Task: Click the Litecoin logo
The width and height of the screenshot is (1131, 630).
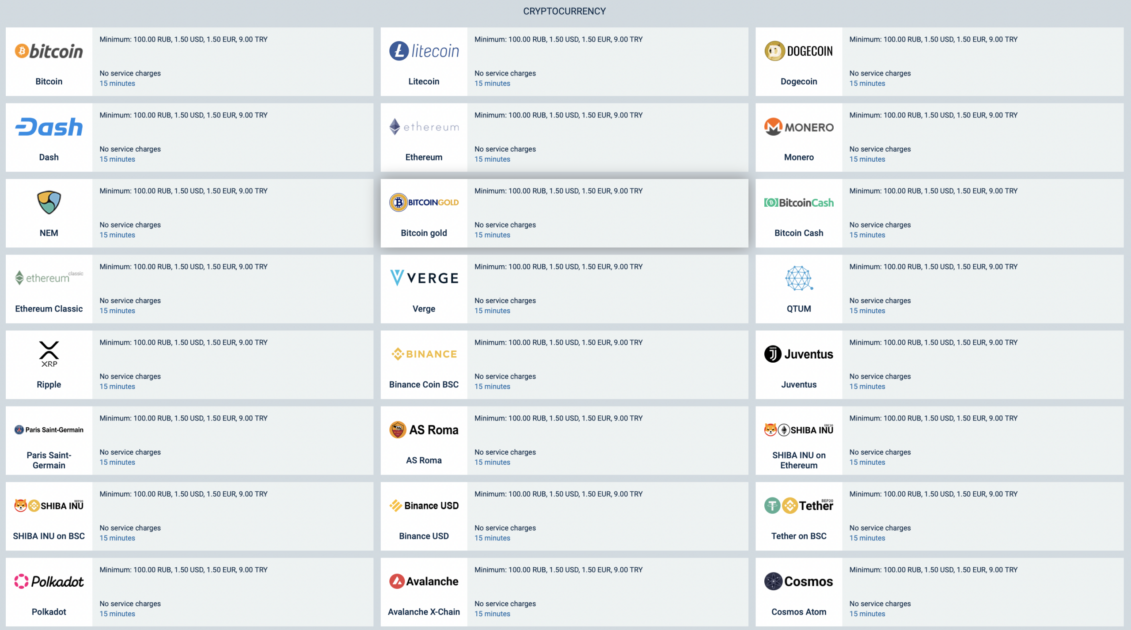Action: (x=424, y=51)
